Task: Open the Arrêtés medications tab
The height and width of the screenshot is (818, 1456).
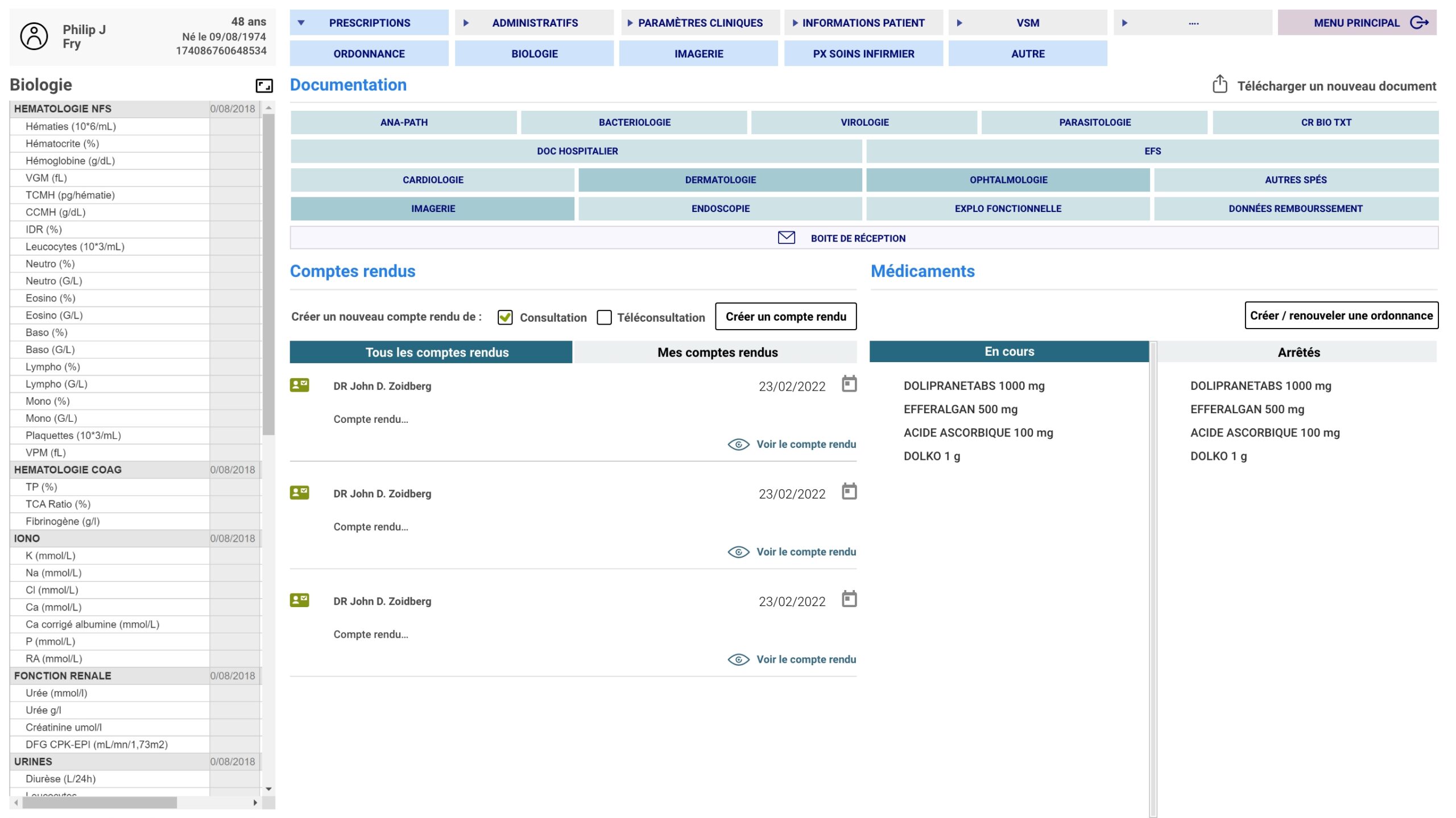Action: (x=1298, y=352)
